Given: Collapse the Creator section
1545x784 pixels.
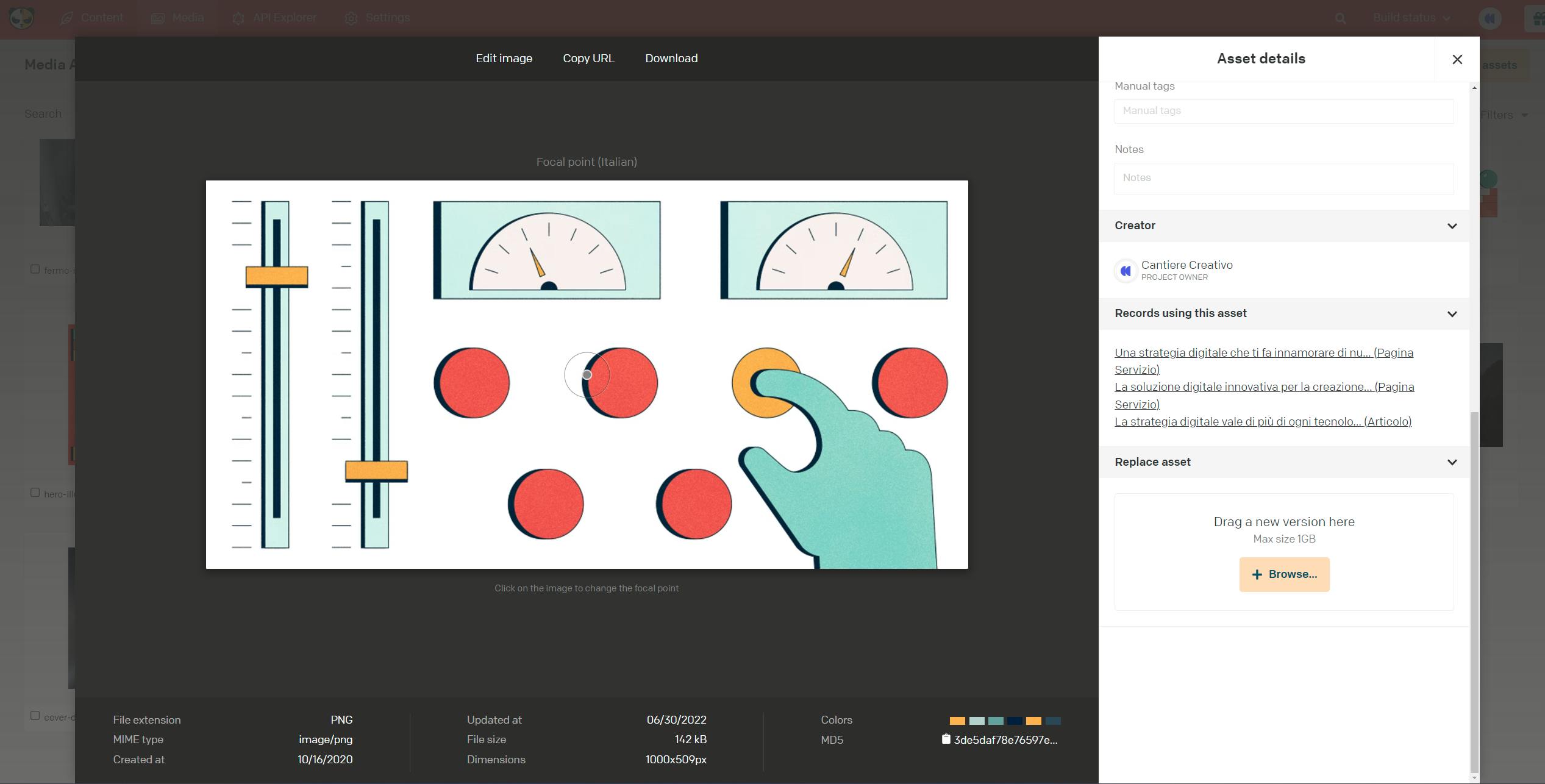Looking at the screenshot, I should point(1452,226).
